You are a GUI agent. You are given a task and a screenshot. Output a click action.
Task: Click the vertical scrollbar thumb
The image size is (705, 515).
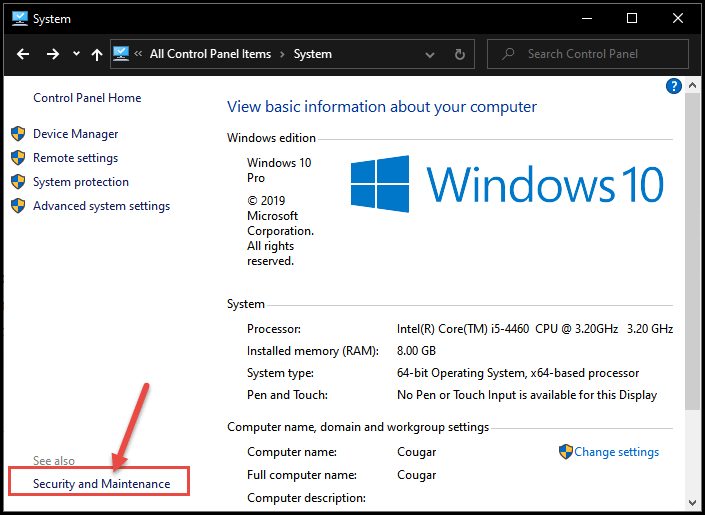(x=692, y=251)
